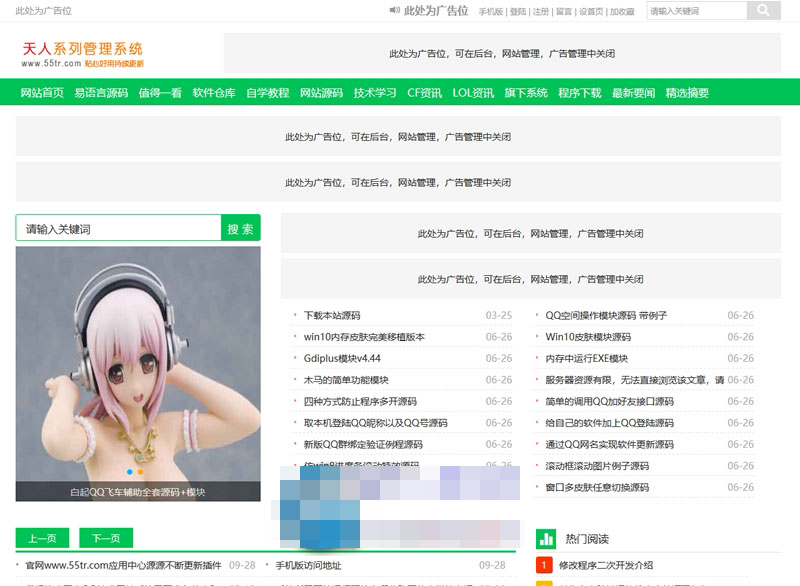Click the 下一页 next page button
The width and height of the screenshot is (800, 586).
click(x=106, y=538)
